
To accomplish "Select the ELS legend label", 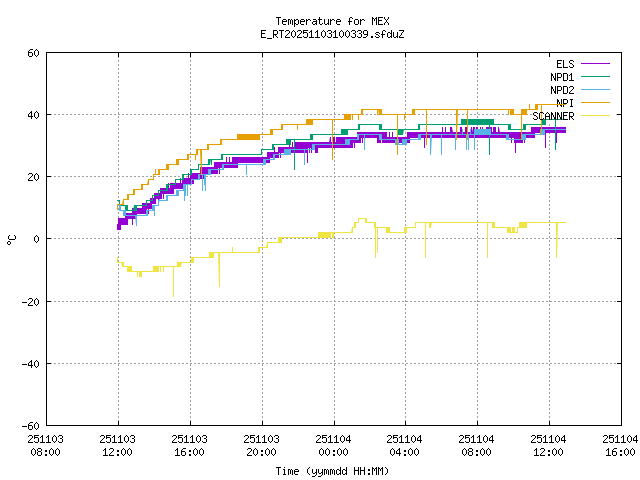I will pos(564,64).
